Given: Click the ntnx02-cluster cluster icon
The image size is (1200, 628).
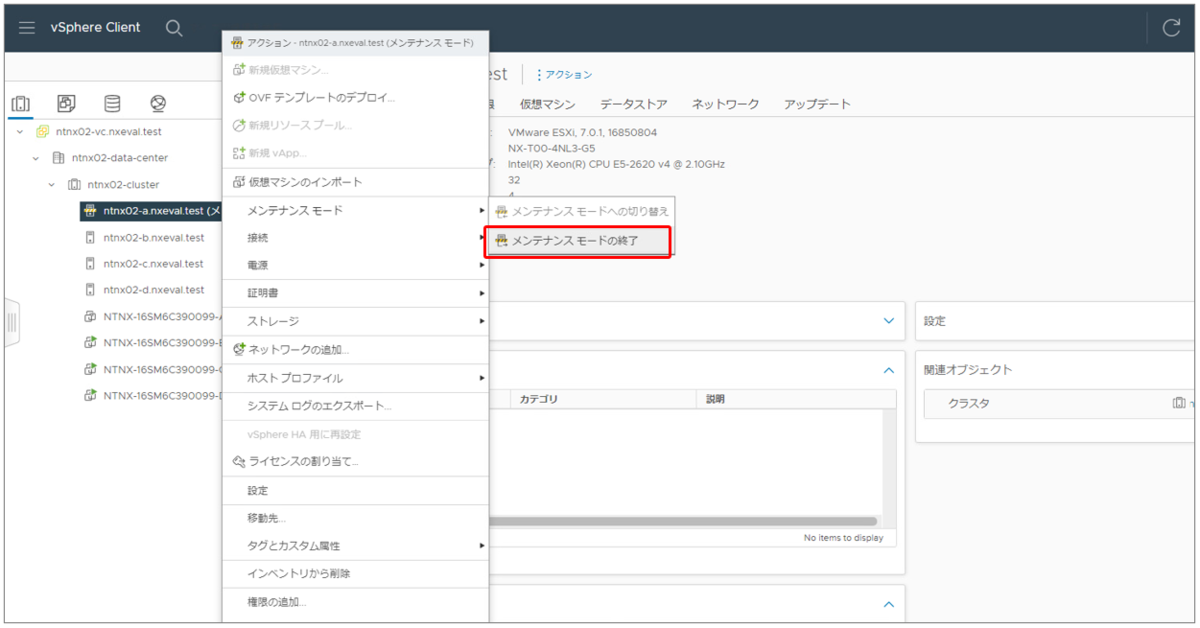Looking at the screenshot, I should click(x=74, y=185).
